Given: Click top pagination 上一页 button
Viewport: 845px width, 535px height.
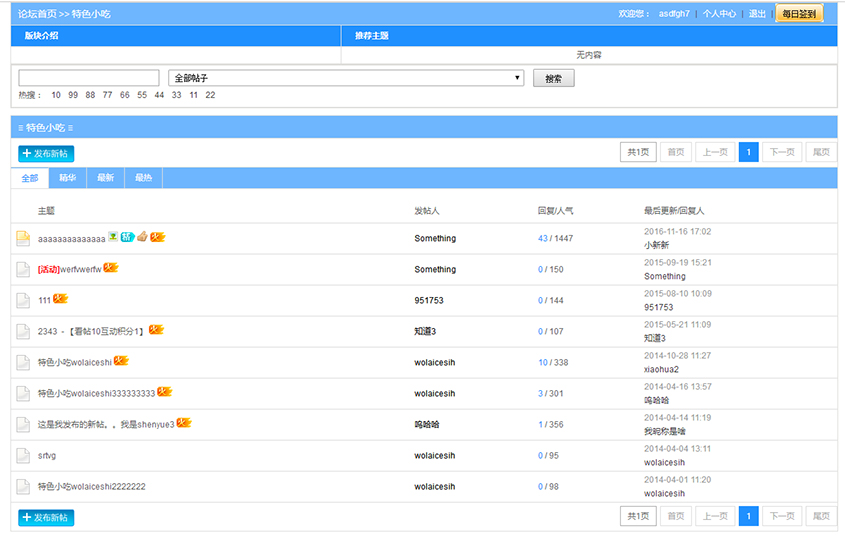Looking at the screenshot, I should [x=715, y=152].
